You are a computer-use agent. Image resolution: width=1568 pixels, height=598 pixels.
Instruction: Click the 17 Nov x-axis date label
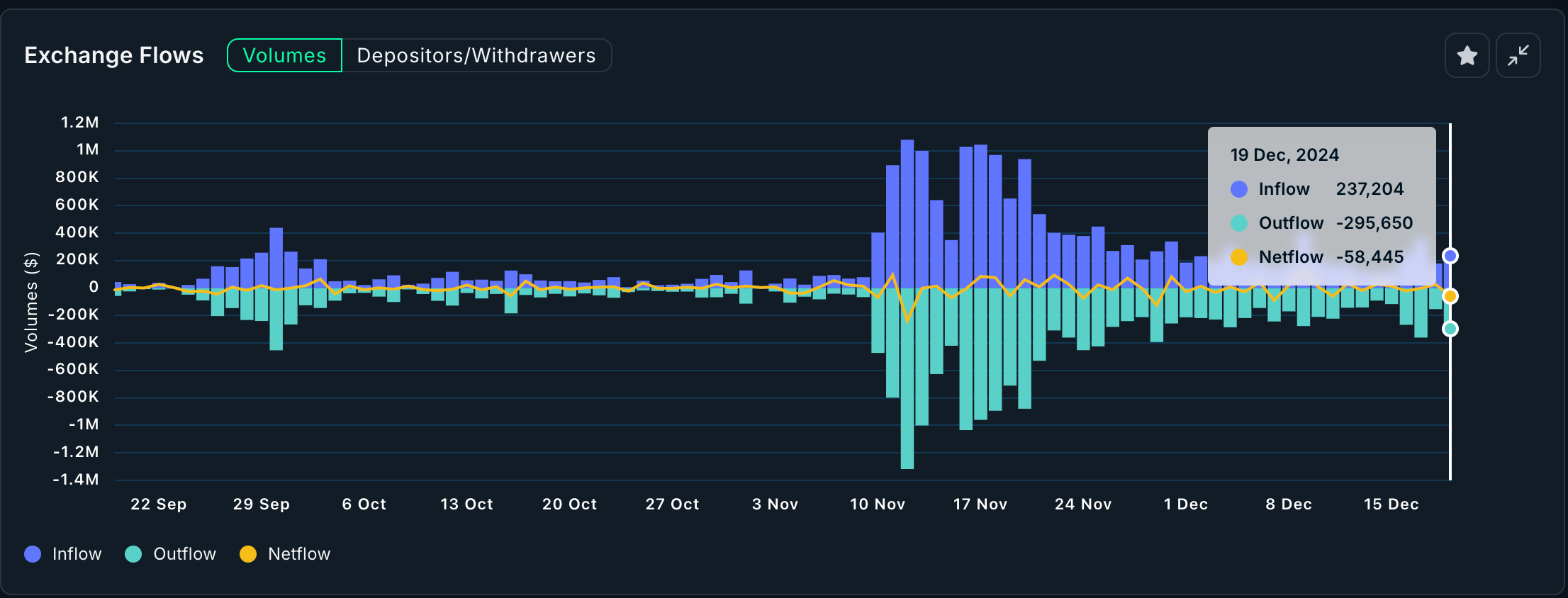980,504
